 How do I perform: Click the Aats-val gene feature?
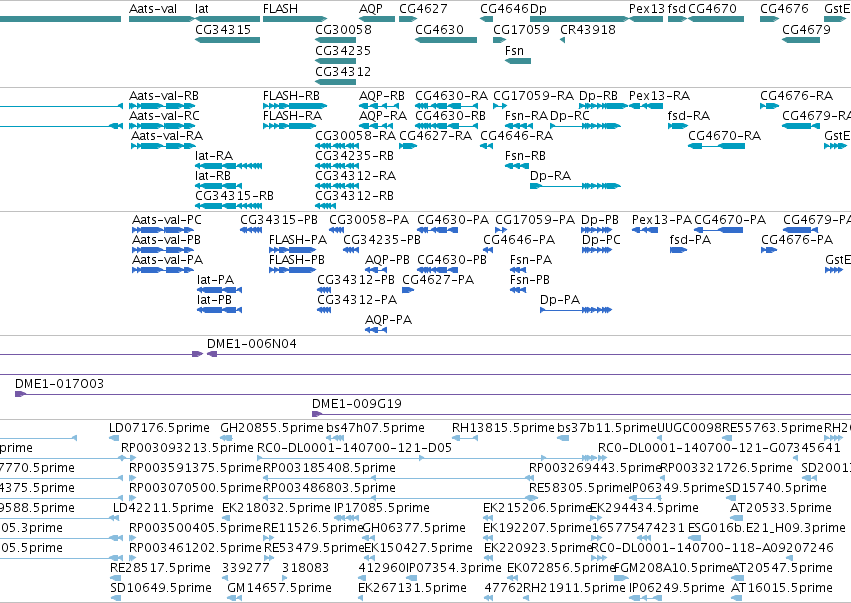point(161,19)
